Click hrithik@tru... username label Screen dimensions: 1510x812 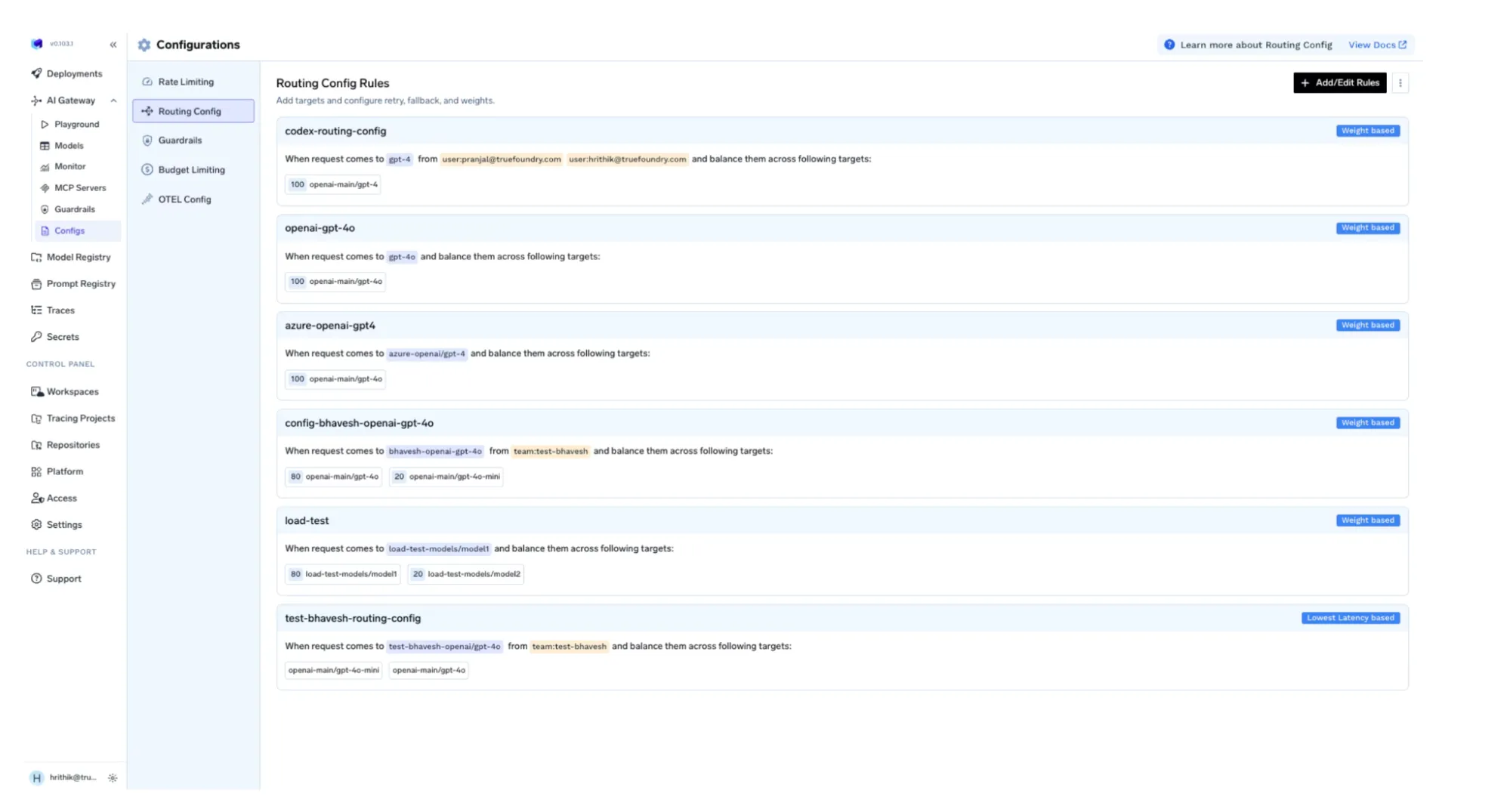coord(73,778)
